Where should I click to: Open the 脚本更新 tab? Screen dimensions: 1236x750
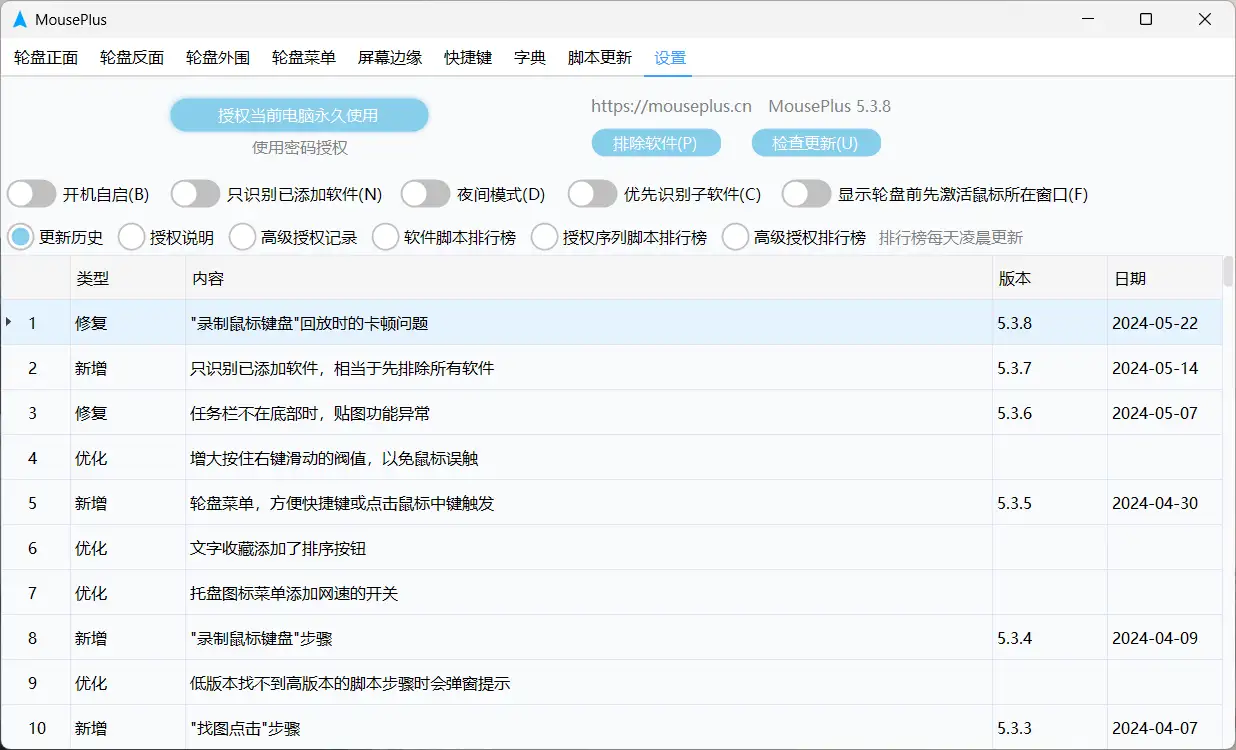(600, 58)
